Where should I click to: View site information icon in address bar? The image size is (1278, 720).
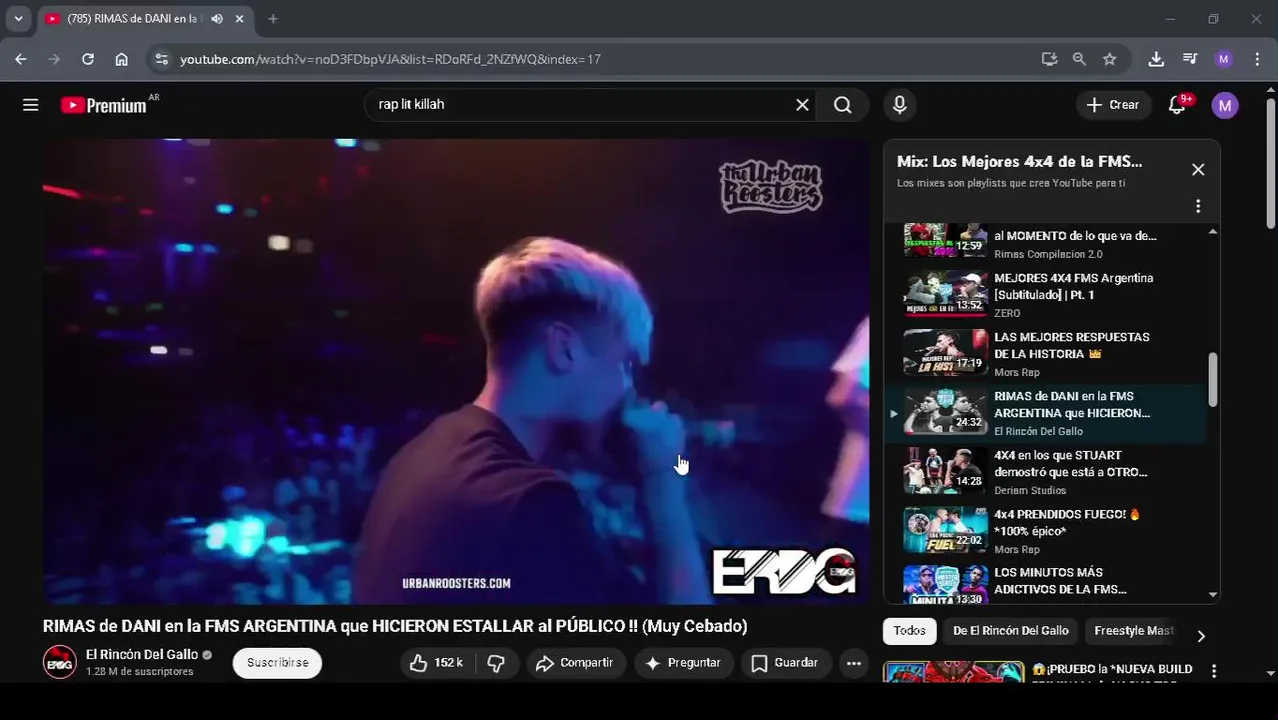(x=161, y=59)
